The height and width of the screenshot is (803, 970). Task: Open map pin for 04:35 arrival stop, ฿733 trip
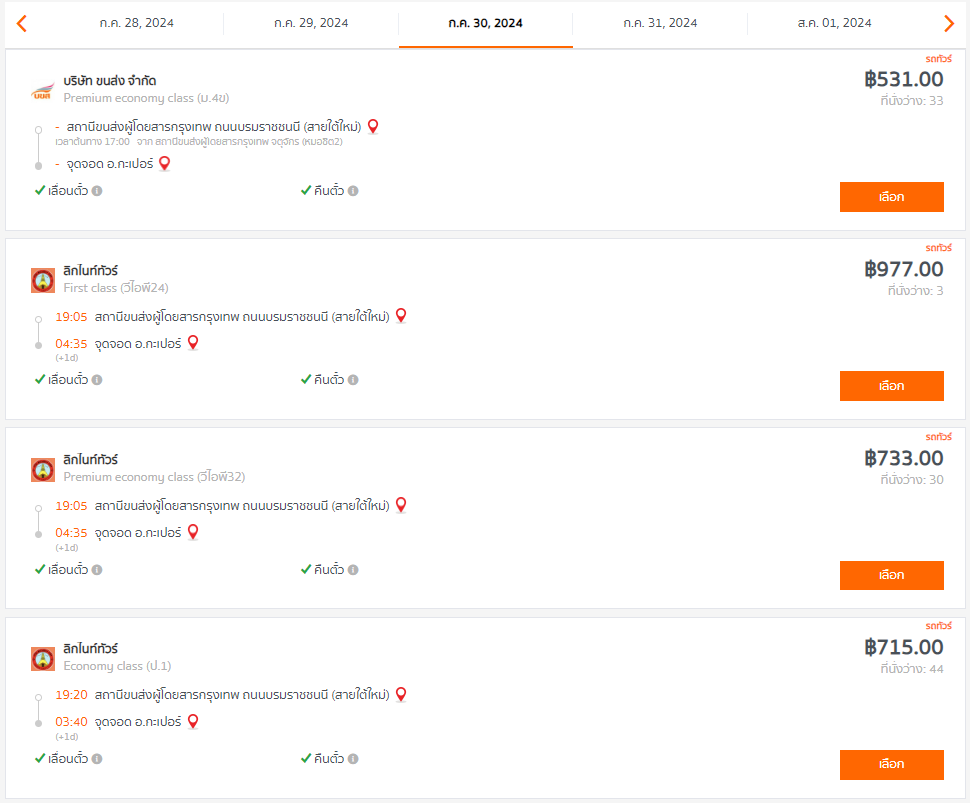[193, 532]
